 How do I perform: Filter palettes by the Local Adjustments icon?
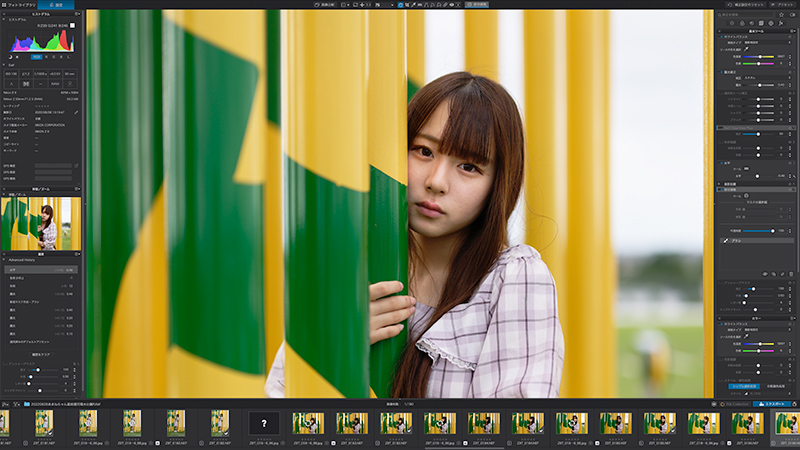(771, 23)
